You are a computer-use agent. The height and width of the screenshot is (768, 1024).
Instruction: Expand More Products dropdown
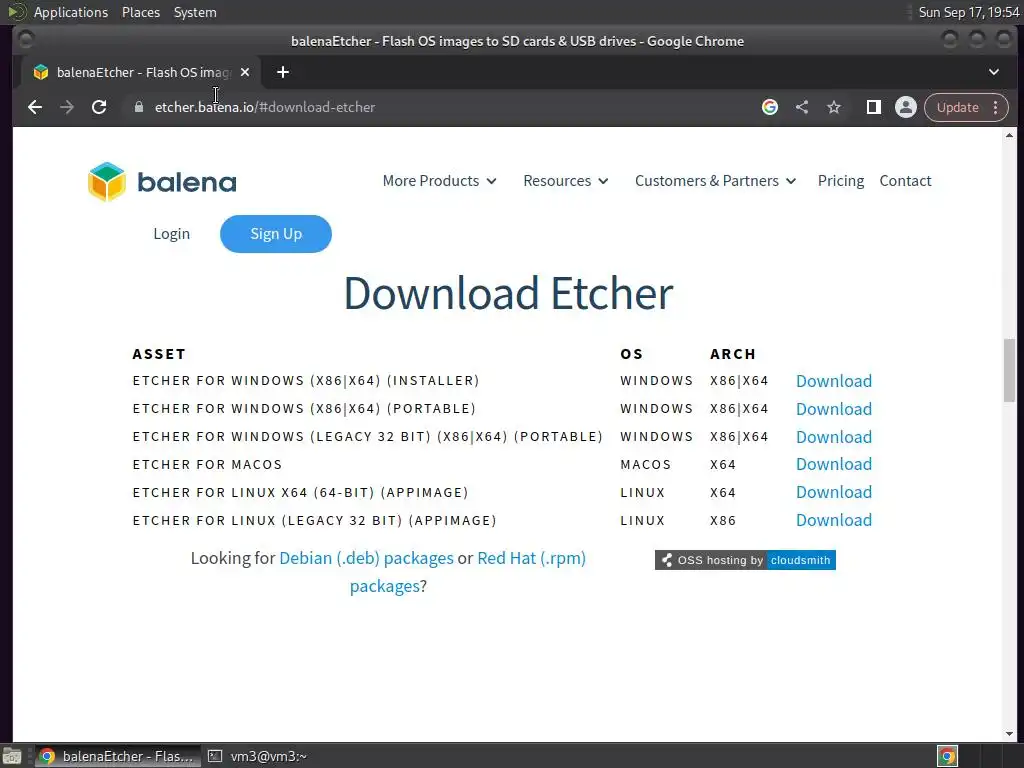pos(440,181)
